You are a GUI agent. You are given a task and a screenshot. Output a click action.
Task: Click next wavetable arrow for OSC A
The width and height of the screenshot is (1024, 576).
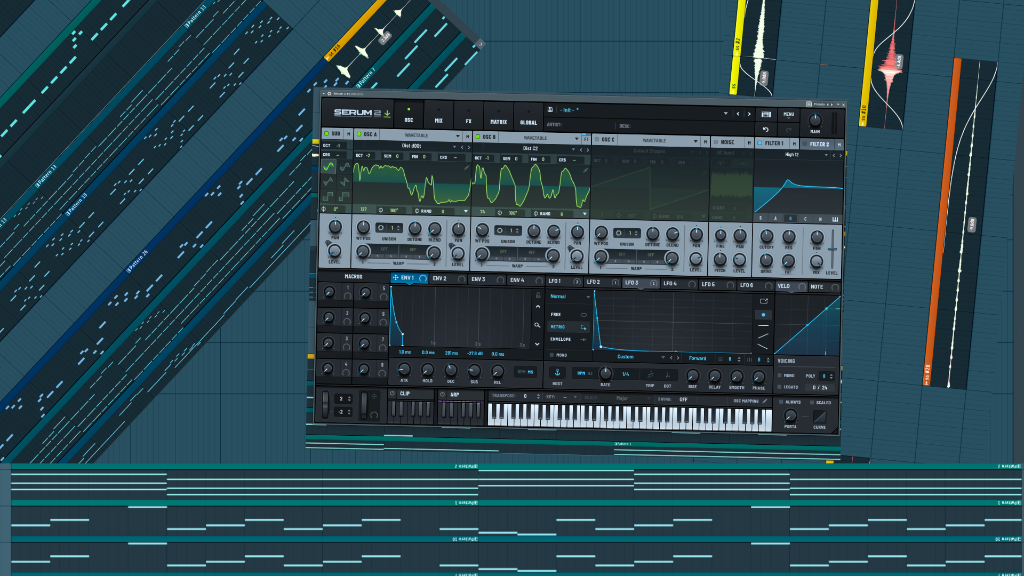pyautogui.click(x=468, y=147)
